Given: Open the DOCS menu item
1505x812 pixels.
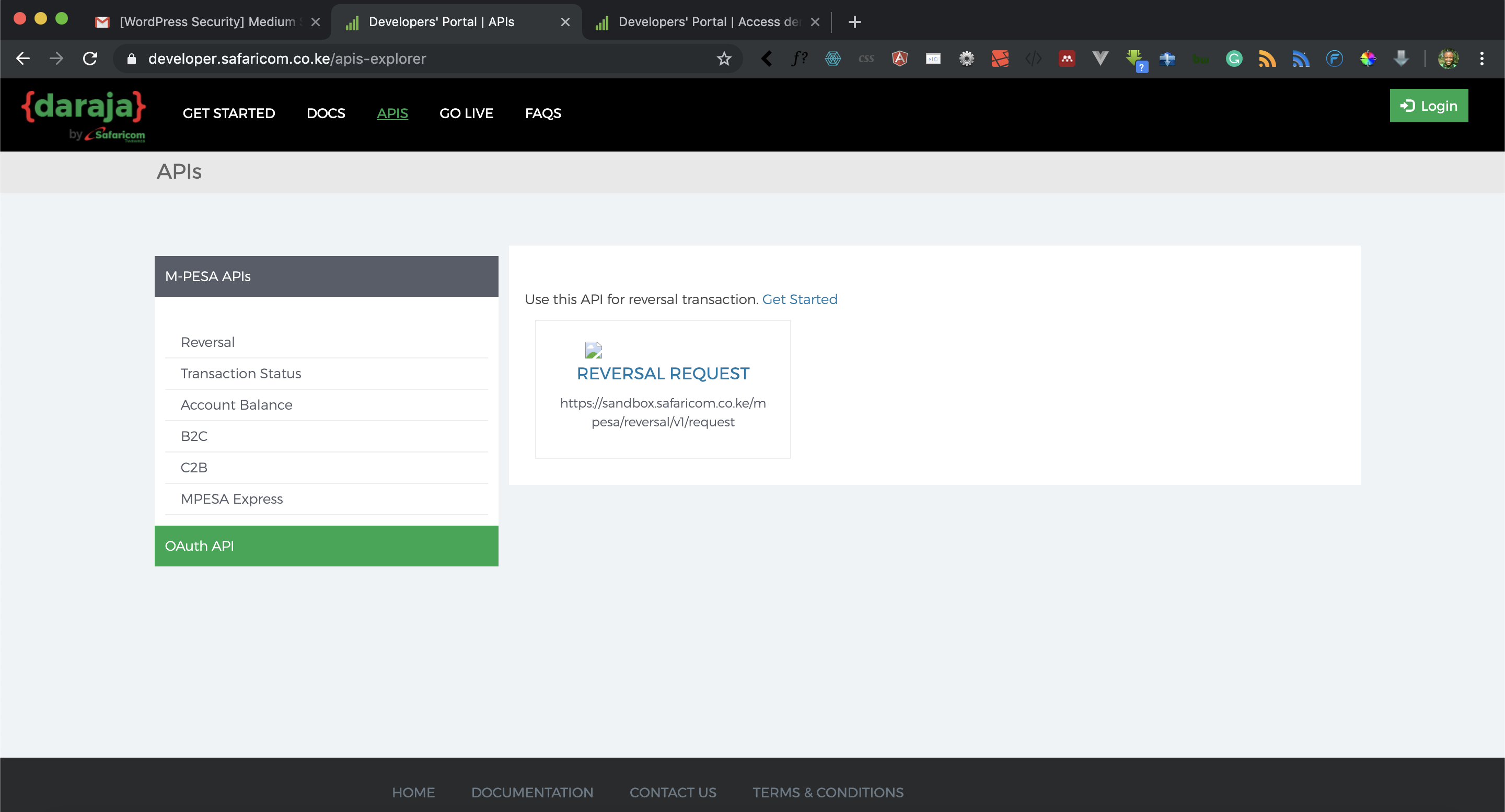Looking at the screenshot, I should (x=326, y=113).
